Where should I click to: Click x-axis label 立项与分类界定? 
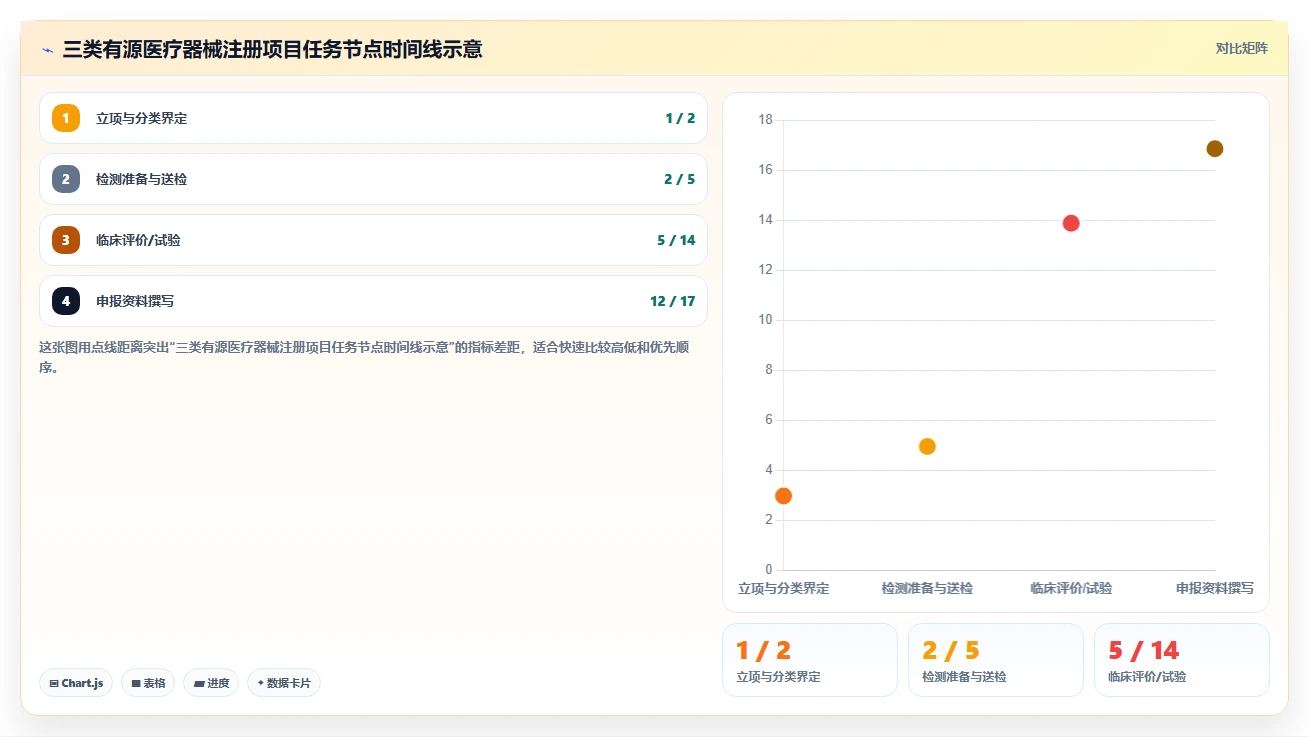(x=784, y=588)
